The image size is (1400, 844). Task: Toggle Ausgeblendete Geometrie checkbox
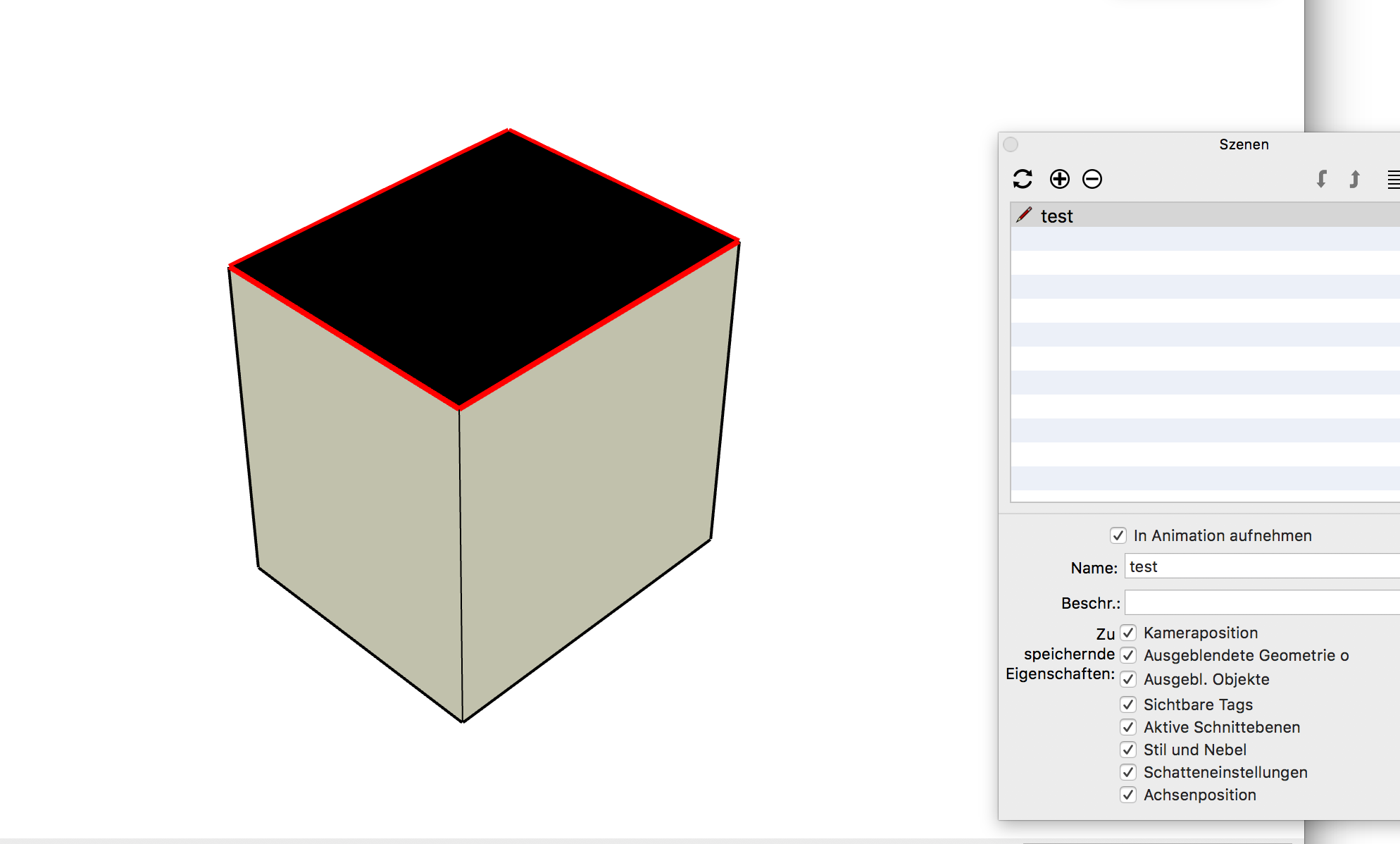(1128, 655)
